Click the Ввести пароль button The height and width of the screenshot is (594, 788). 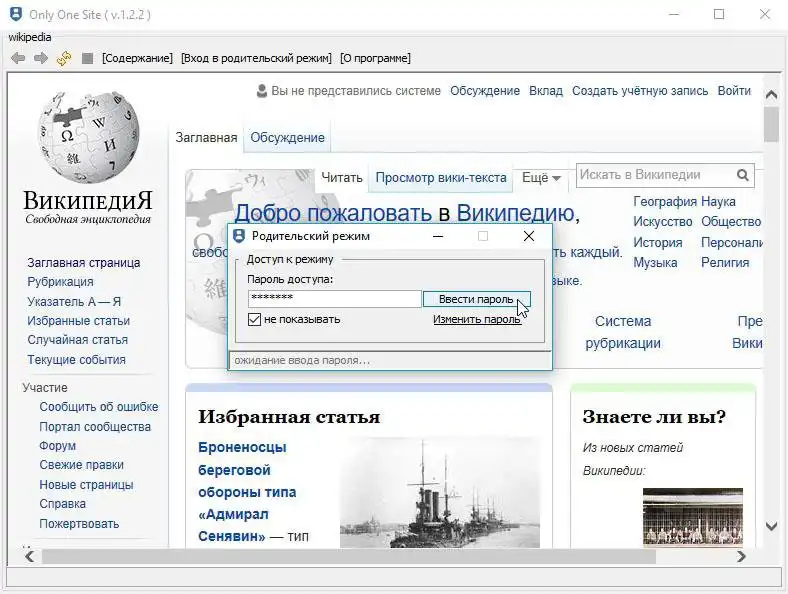476,299
